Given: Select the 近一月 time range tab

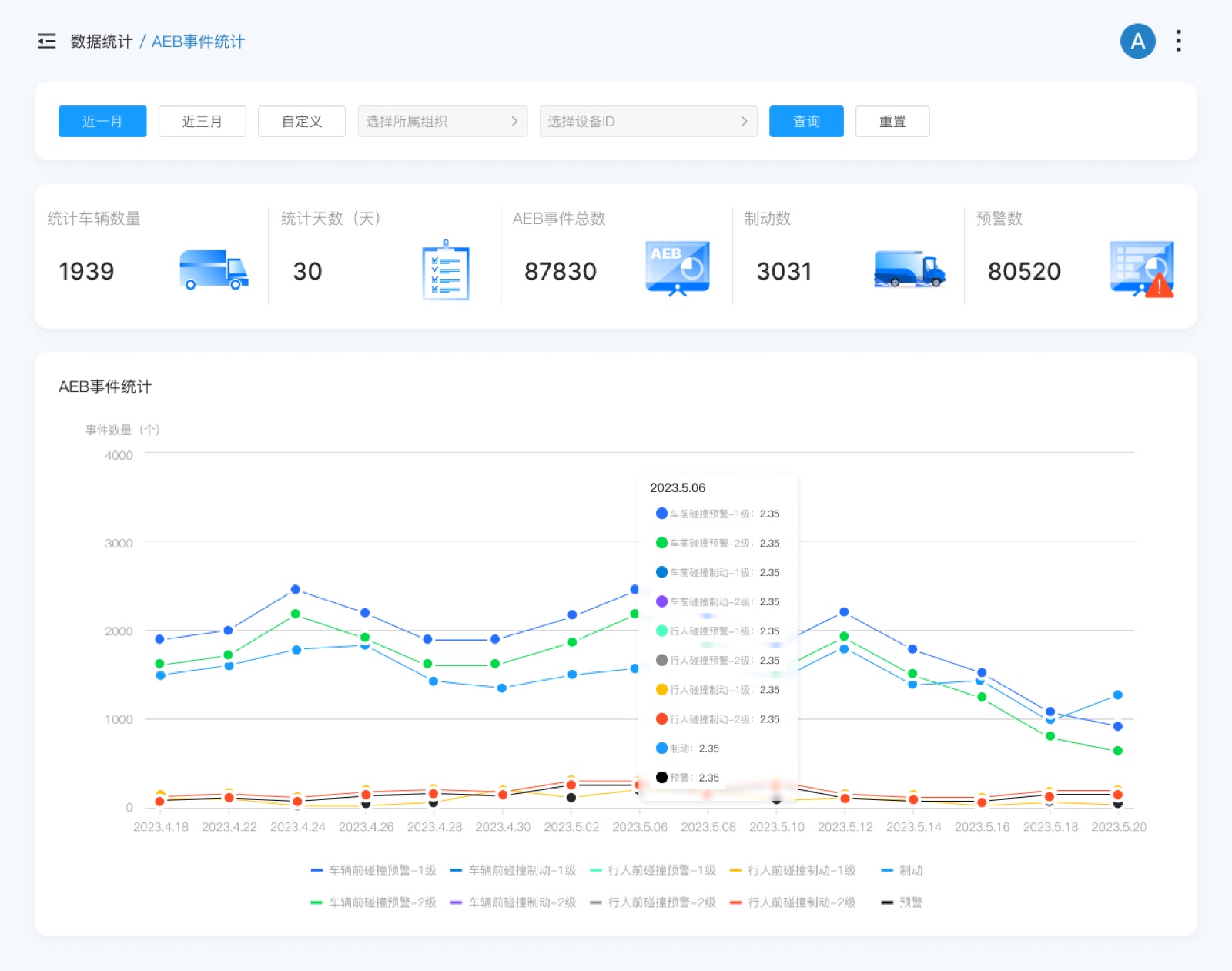Looking at the screenshot, I should (102, 122).
